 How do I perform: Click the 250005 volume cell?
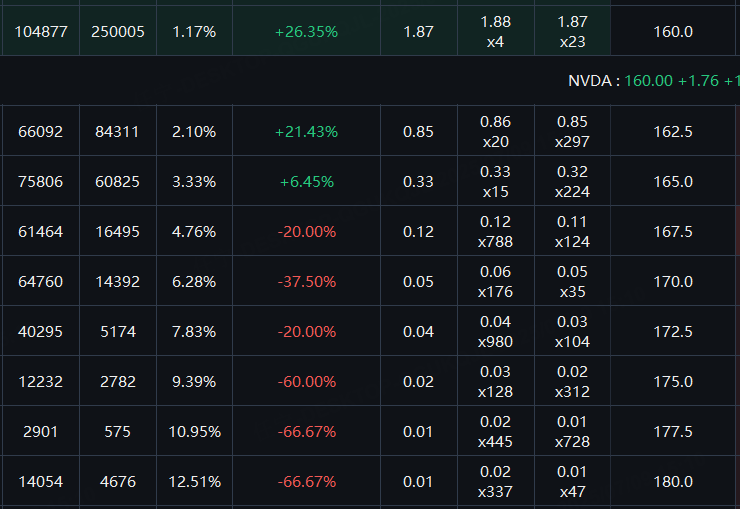coord(118,31)
